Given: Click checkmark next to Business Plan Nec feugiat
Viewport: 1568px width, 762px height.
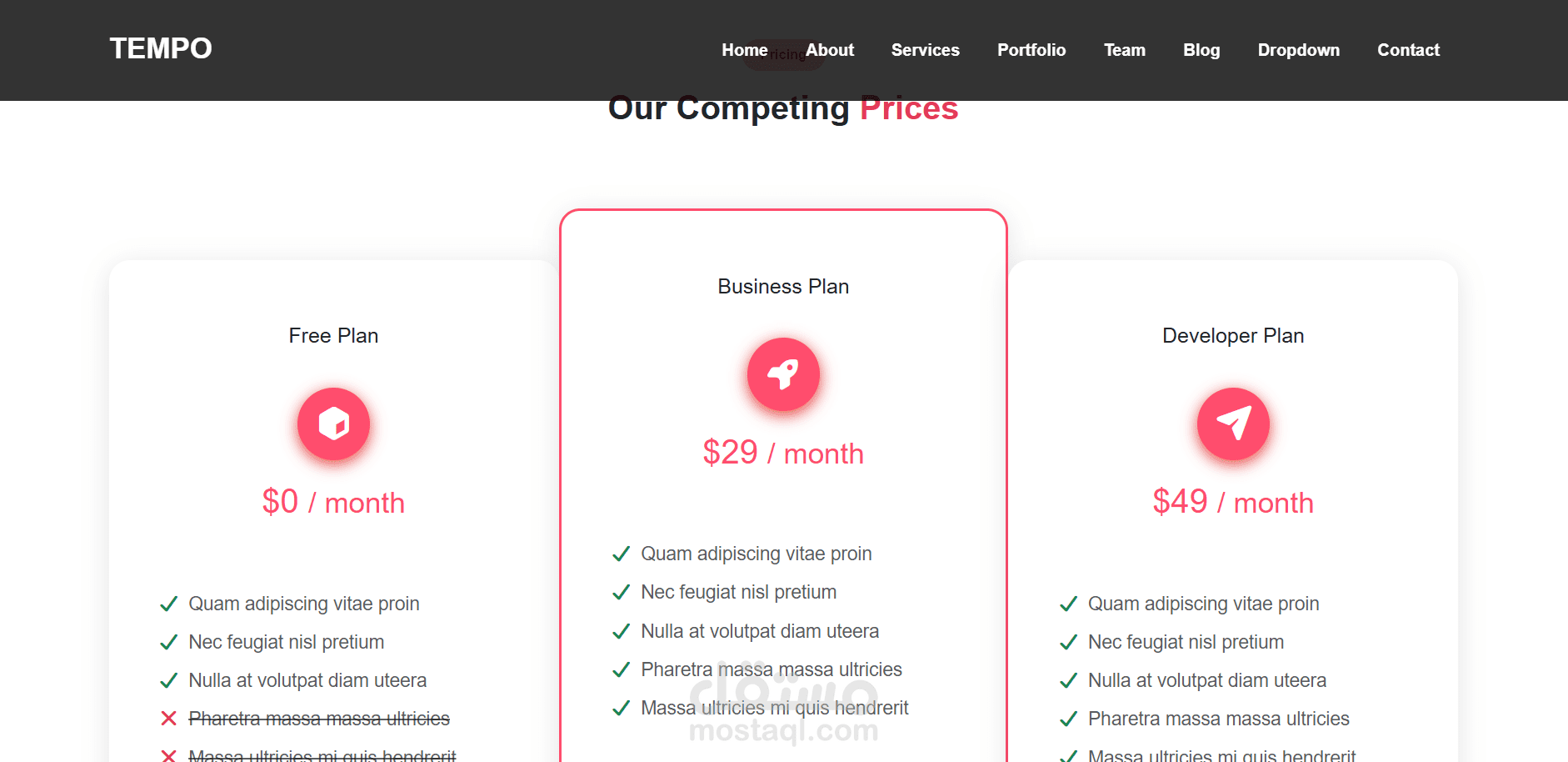Looking at the screenshot, I should coord(621,592).
